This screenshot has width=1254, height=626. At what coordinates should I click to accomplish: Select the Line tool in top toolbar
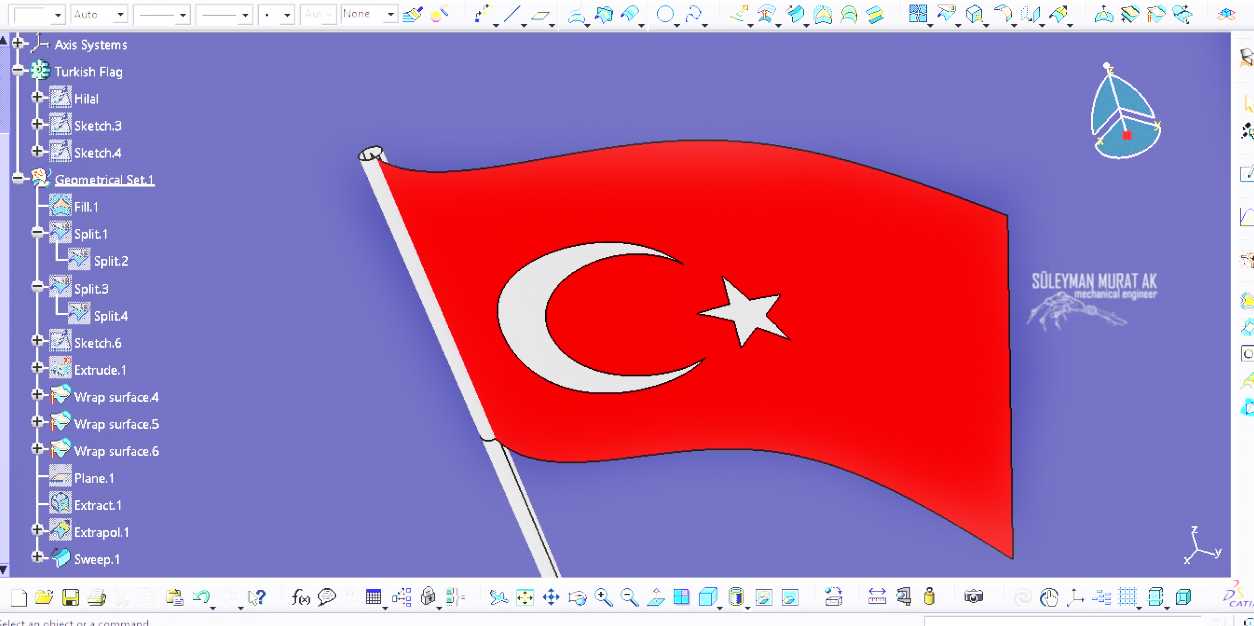click(512, 15)
